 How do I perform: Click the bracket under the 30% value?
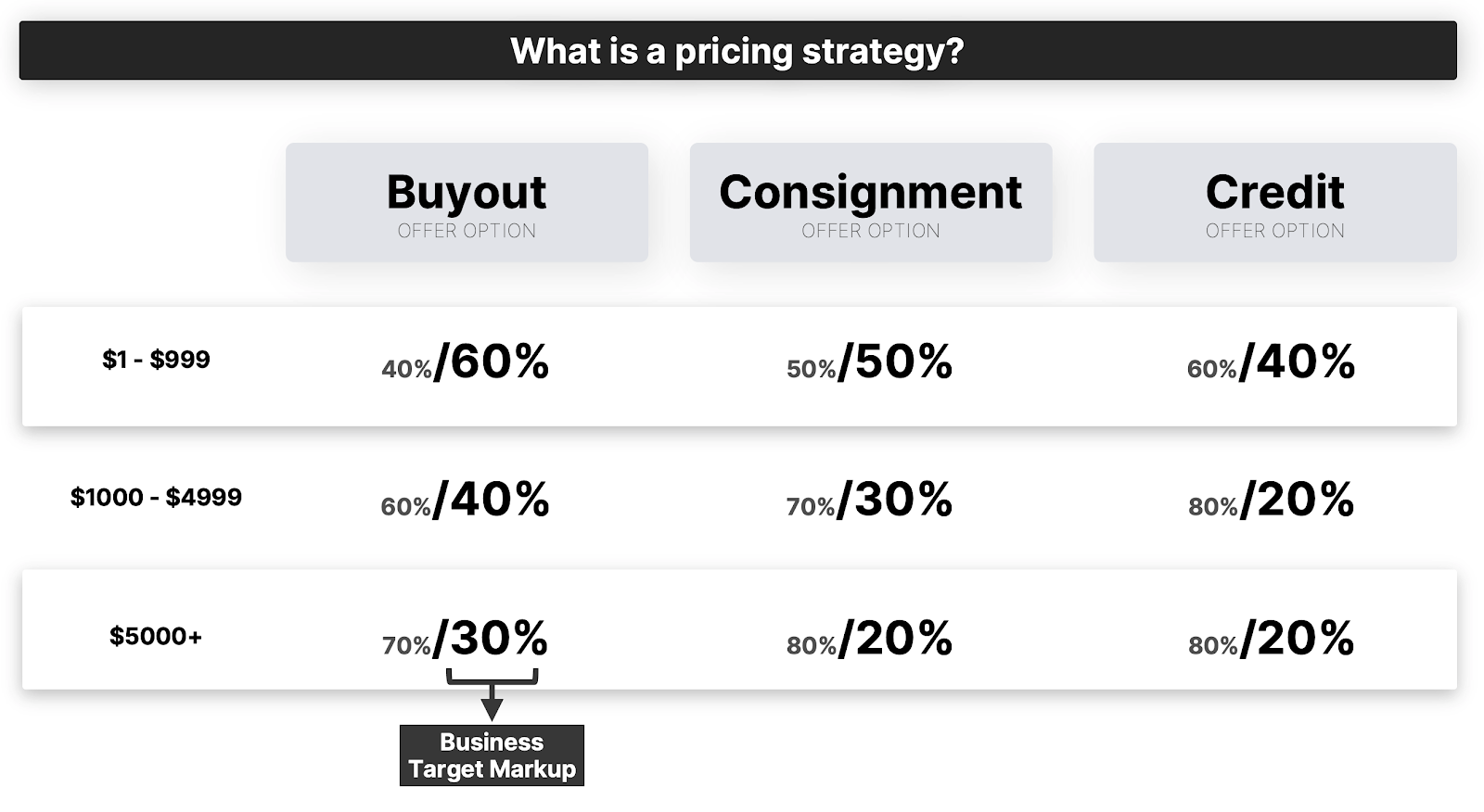[492, 677]
